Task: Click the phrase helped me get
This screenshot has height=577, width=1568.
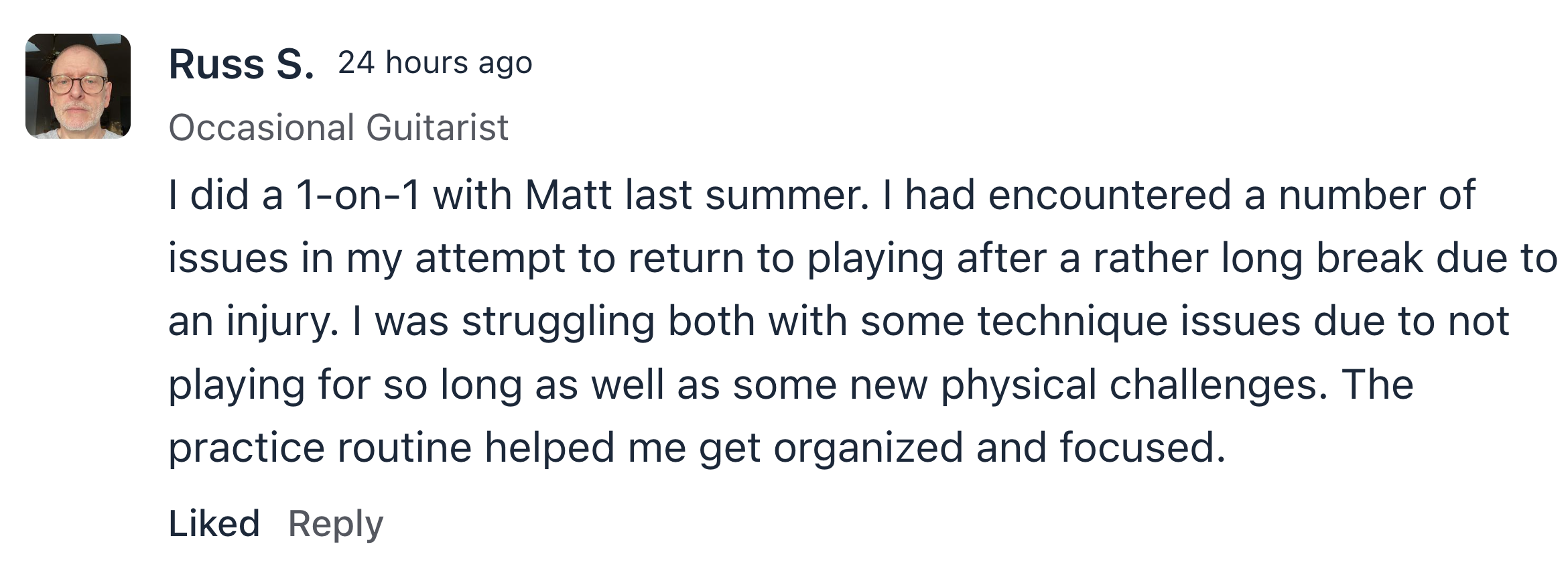Action: [x=623, y=448]
